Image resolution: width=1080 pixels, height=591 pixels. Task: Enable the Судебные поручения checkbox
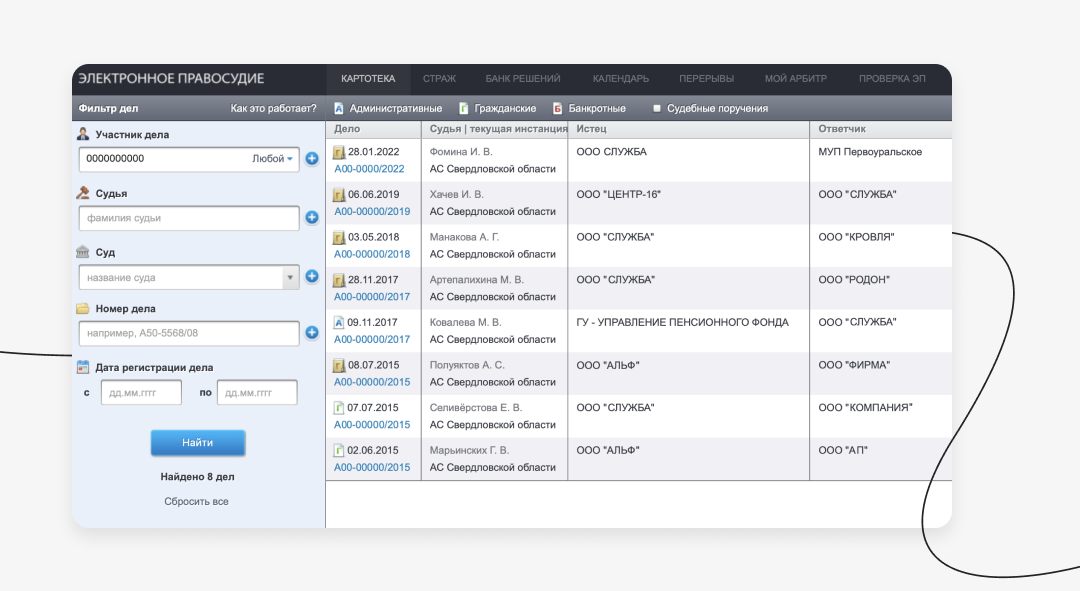[x=657, y=108]
